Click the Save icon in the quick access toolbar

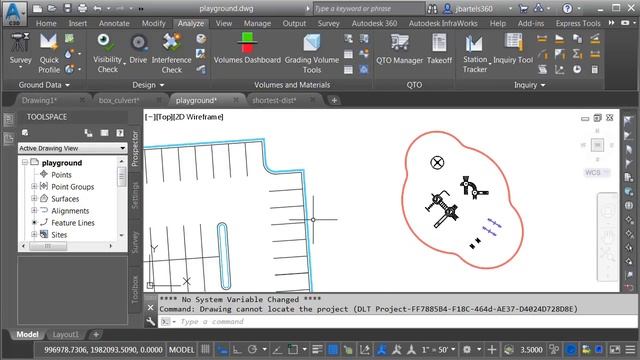[x=67, y=8]
